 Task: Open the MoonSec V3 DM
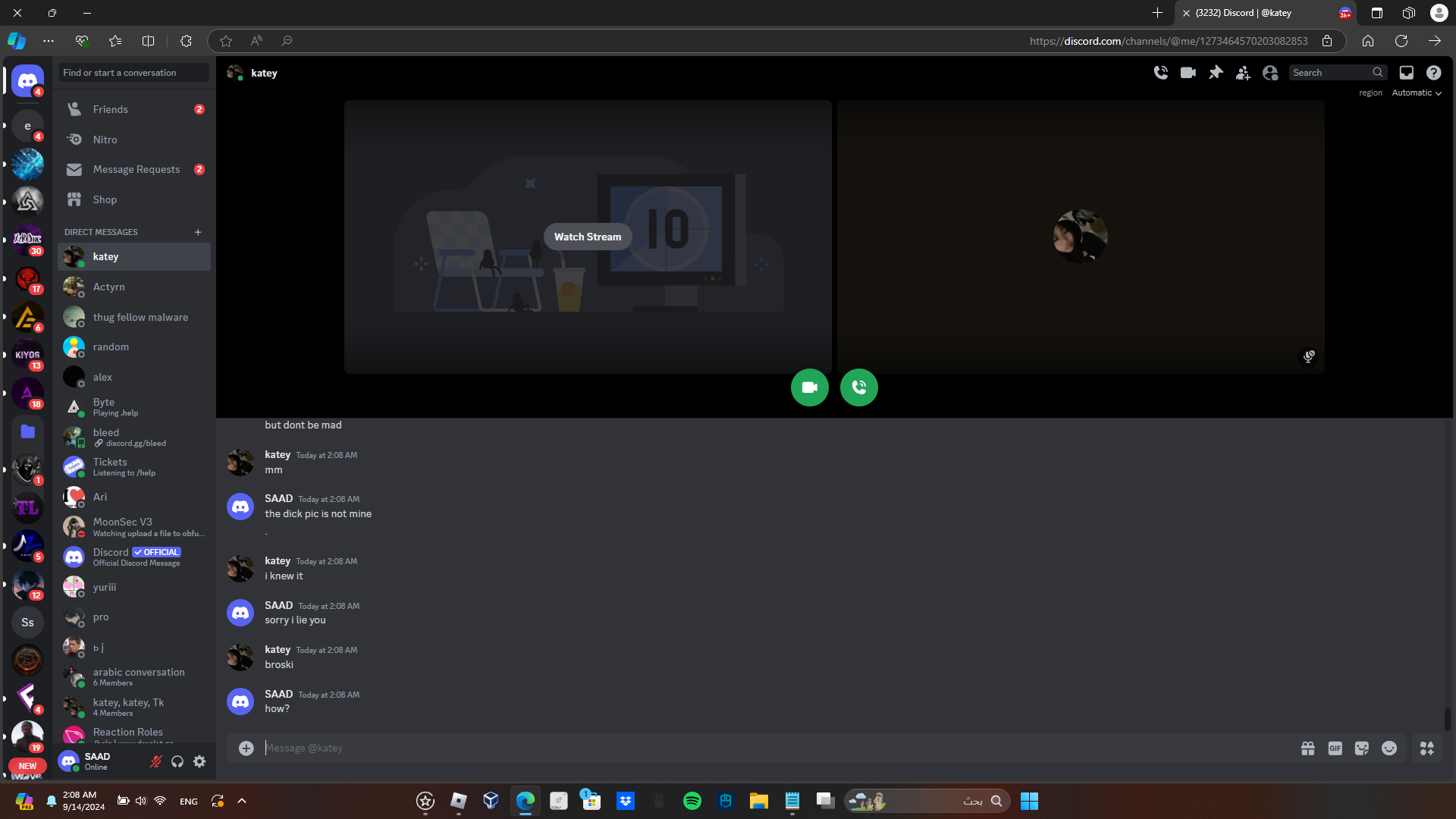point(134,527)
